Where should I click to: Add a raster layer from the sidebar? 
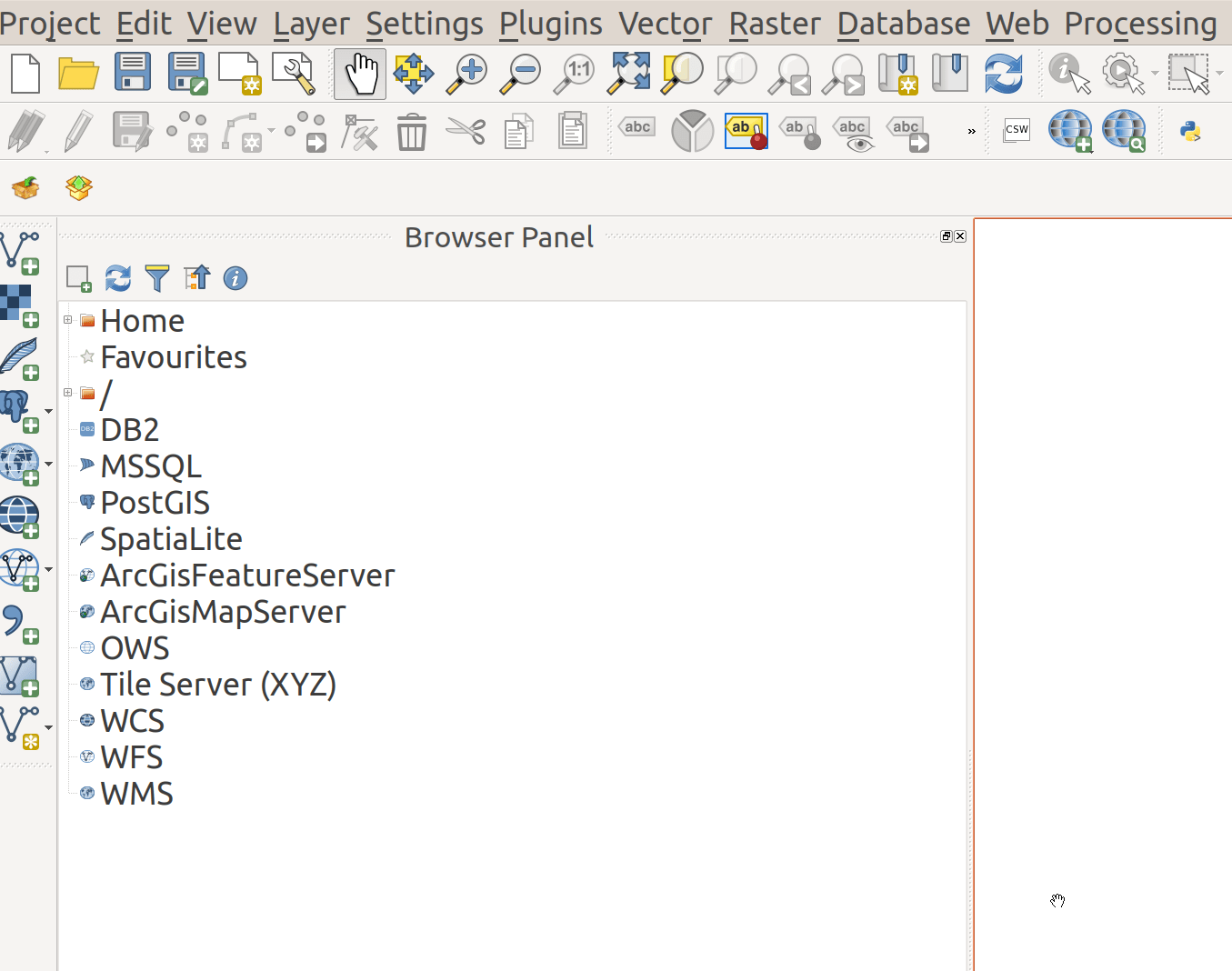(x=19, y=306)
